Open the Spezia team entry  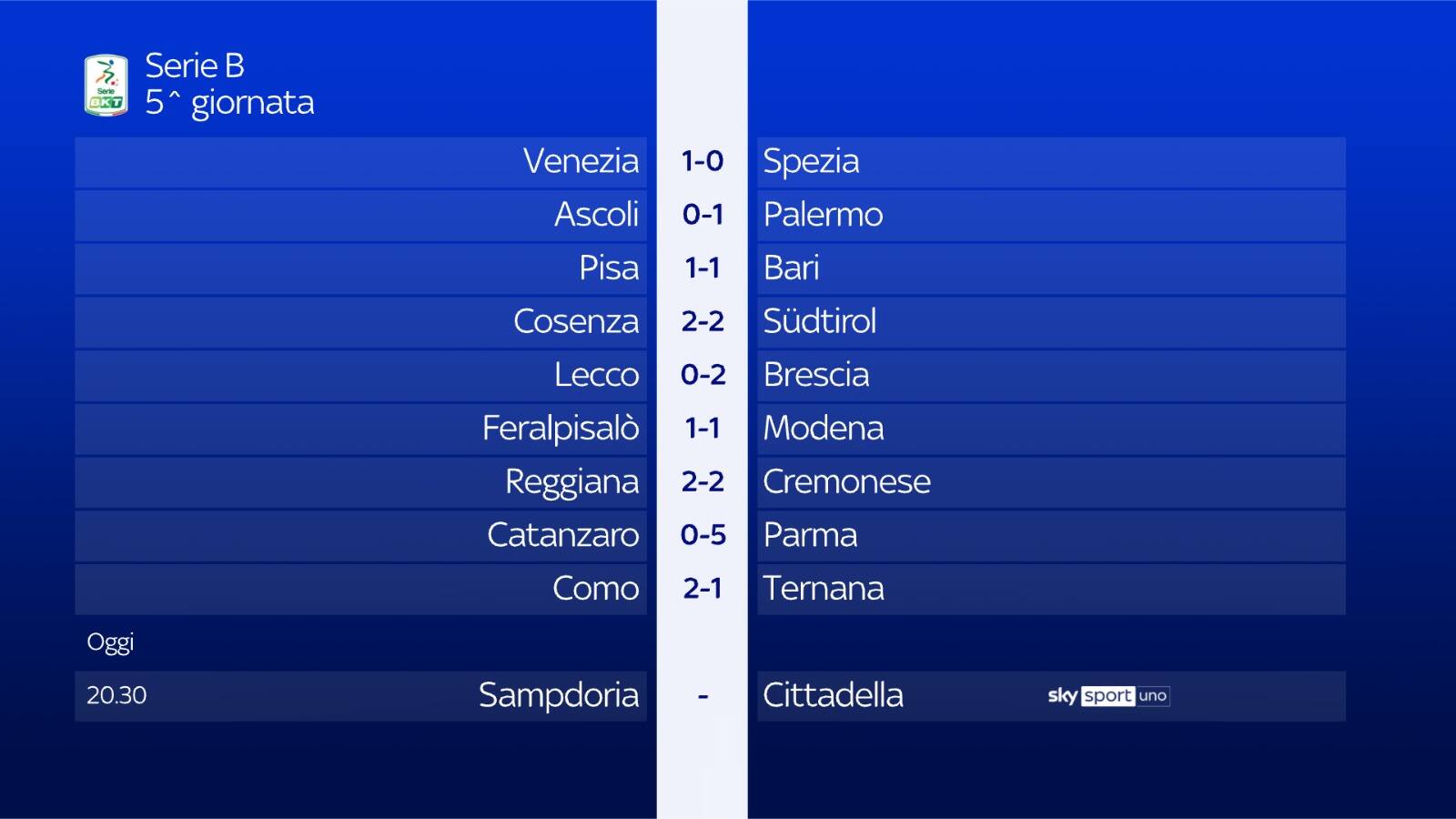pos(811,161)
